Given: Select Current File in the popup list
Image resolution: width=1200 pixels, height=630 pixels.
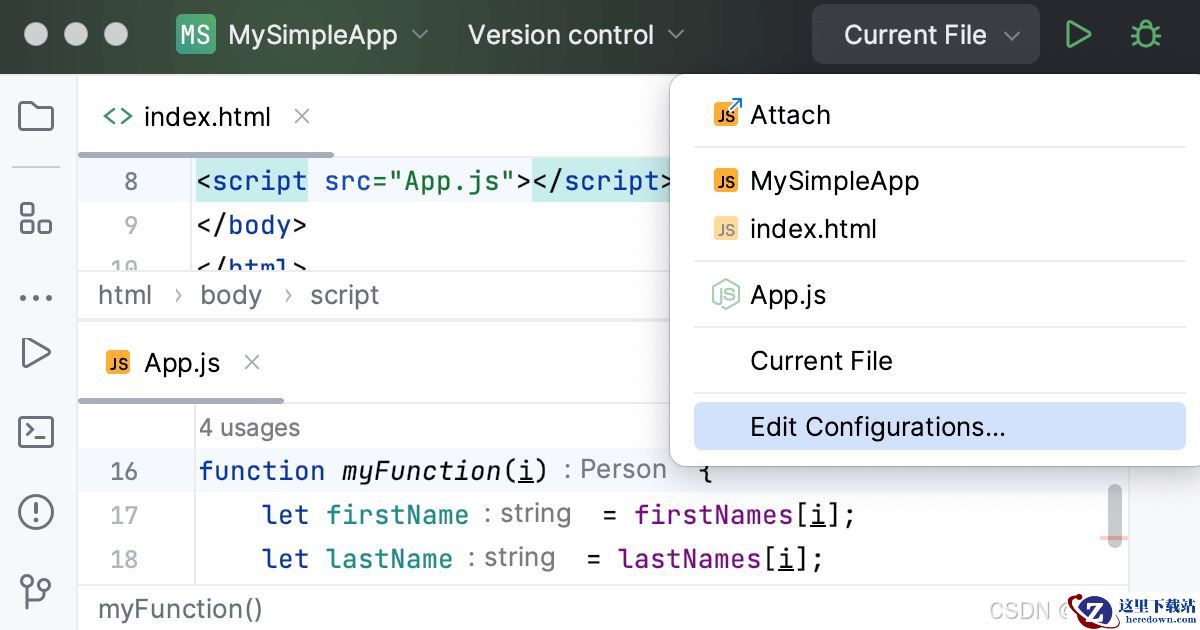Looking at the screenshot, I should coord(940,361).
